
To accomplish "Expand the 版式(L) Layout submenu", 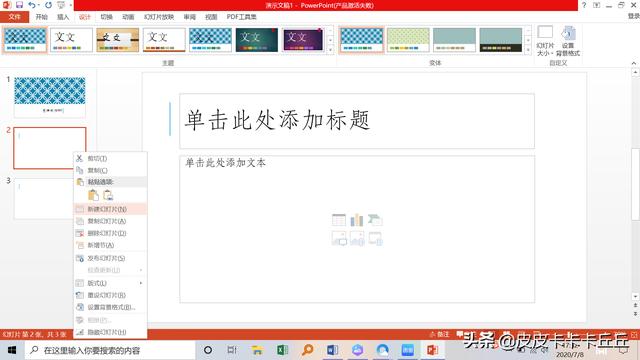I will pyautogui.click(x=110, y=283).
